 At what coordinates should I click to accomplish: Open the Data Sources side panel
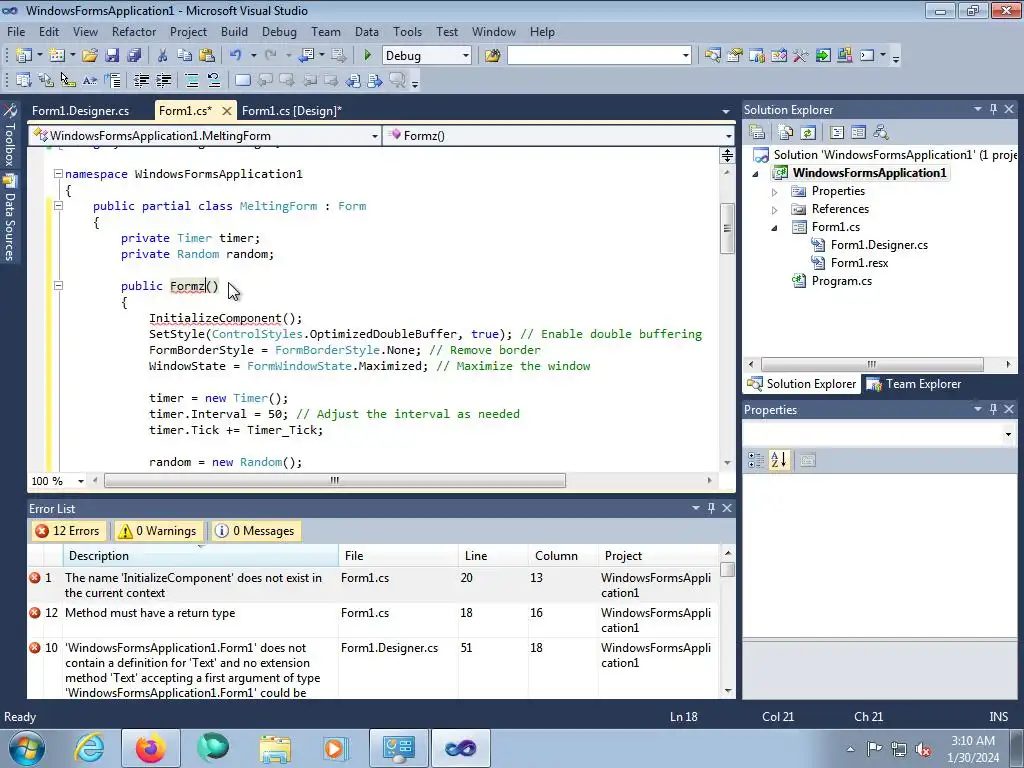(9, 219)
